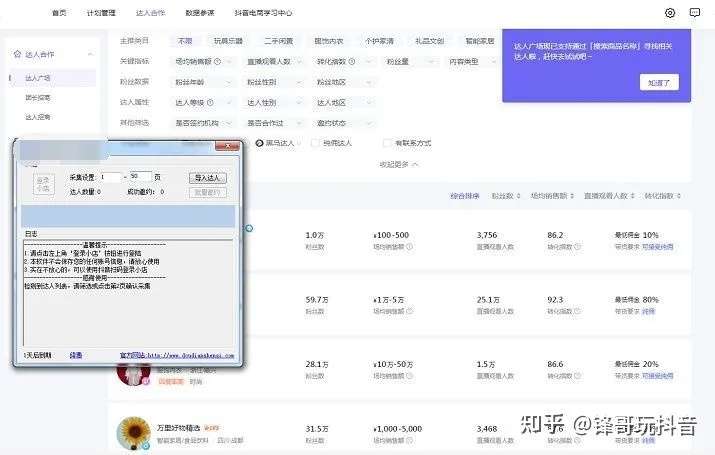Click 场均销售额 info icon in ¥1万-5万 row

409,311
